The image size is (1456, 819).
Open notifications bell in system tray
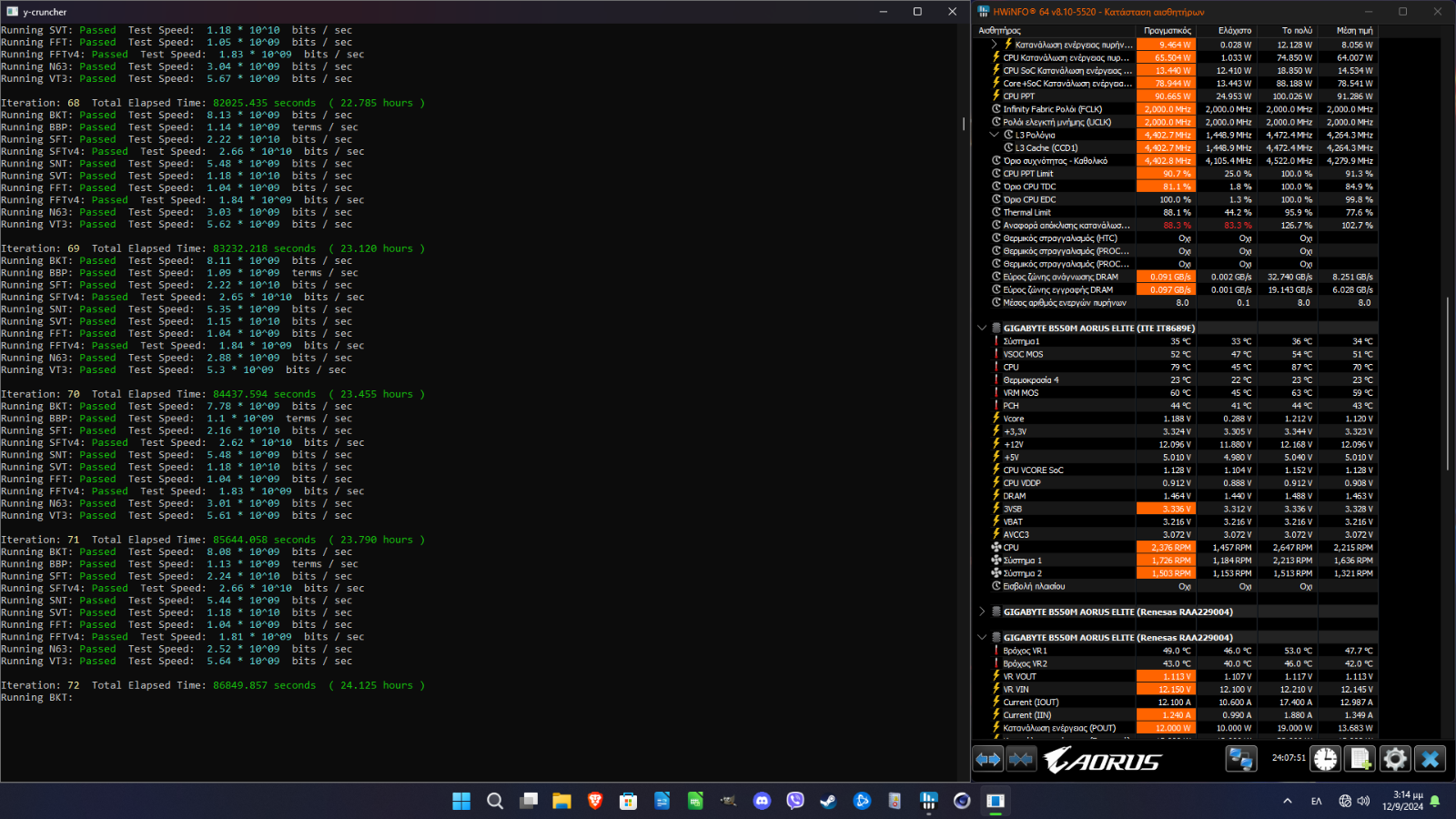(x=1435, y=801)
